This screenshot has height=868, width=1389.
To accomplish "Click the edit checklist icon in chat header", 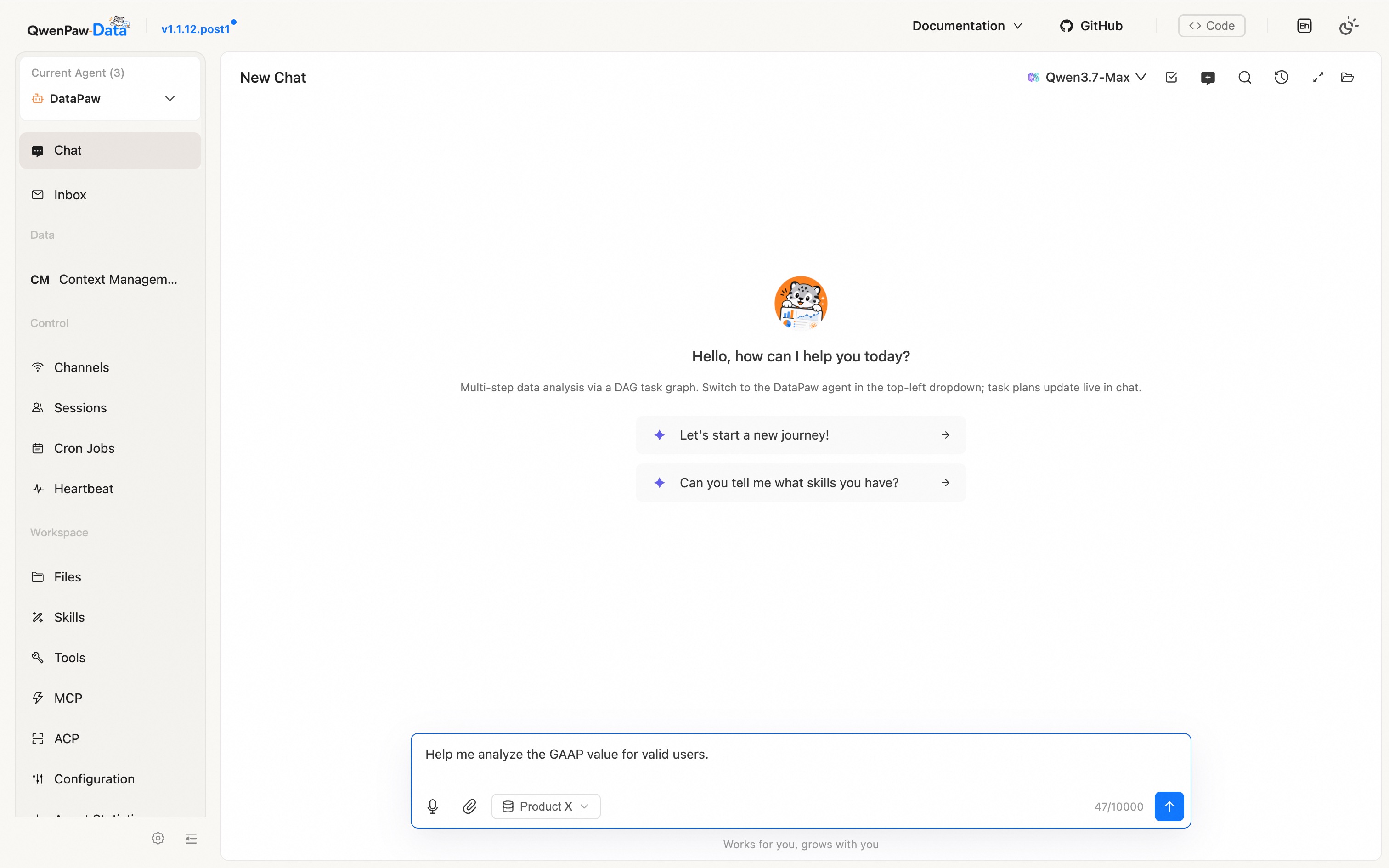I will coord(1171,78).
